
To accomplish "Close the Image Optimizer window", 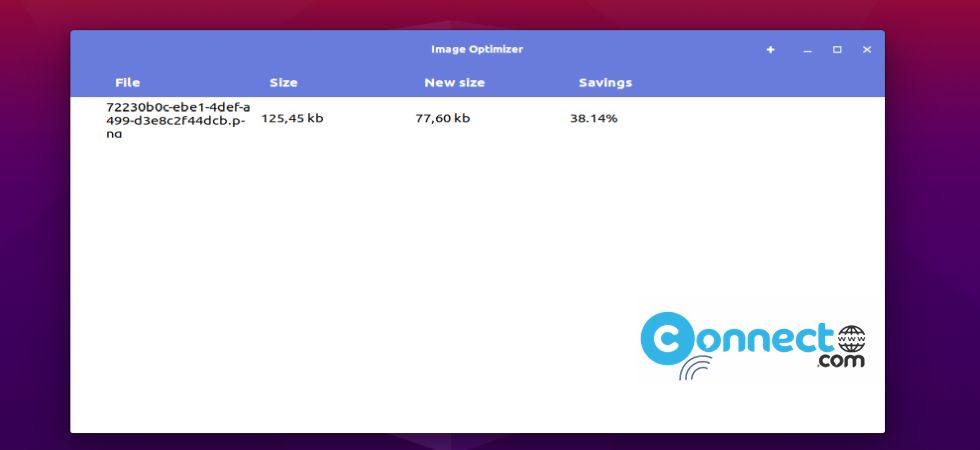I will click(x=866, y=50).
